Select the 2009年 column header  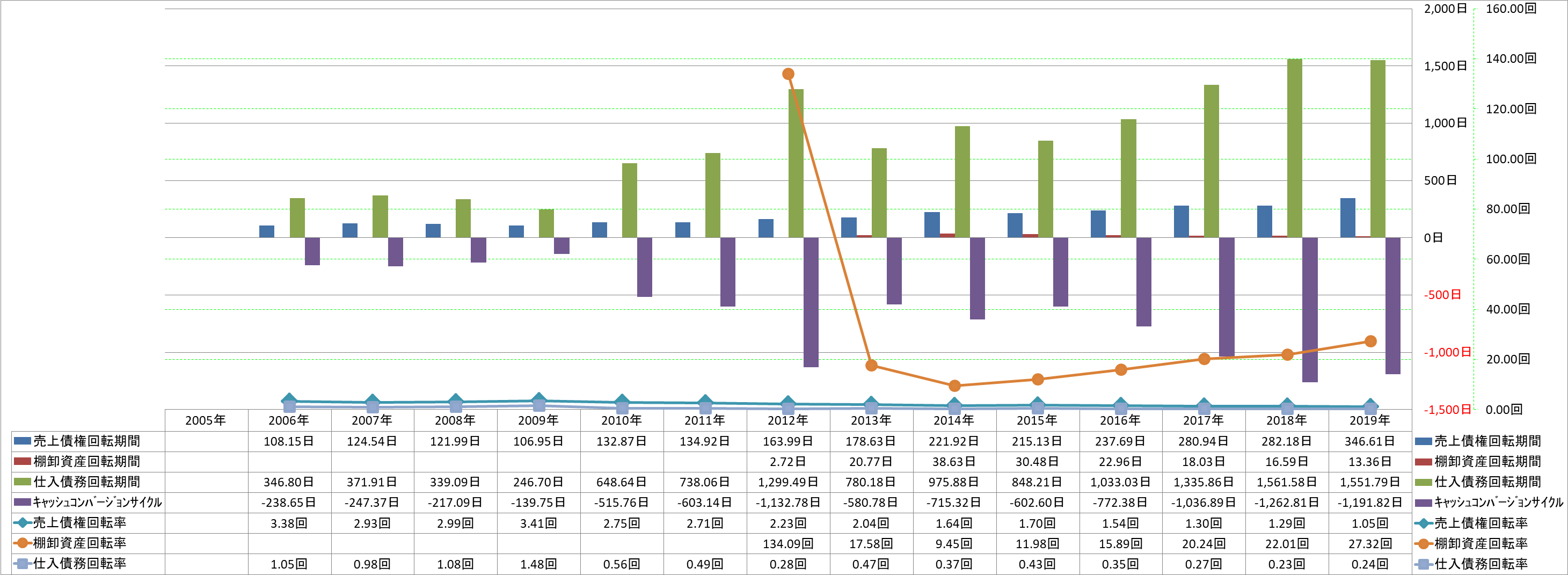tap(539, 420)
